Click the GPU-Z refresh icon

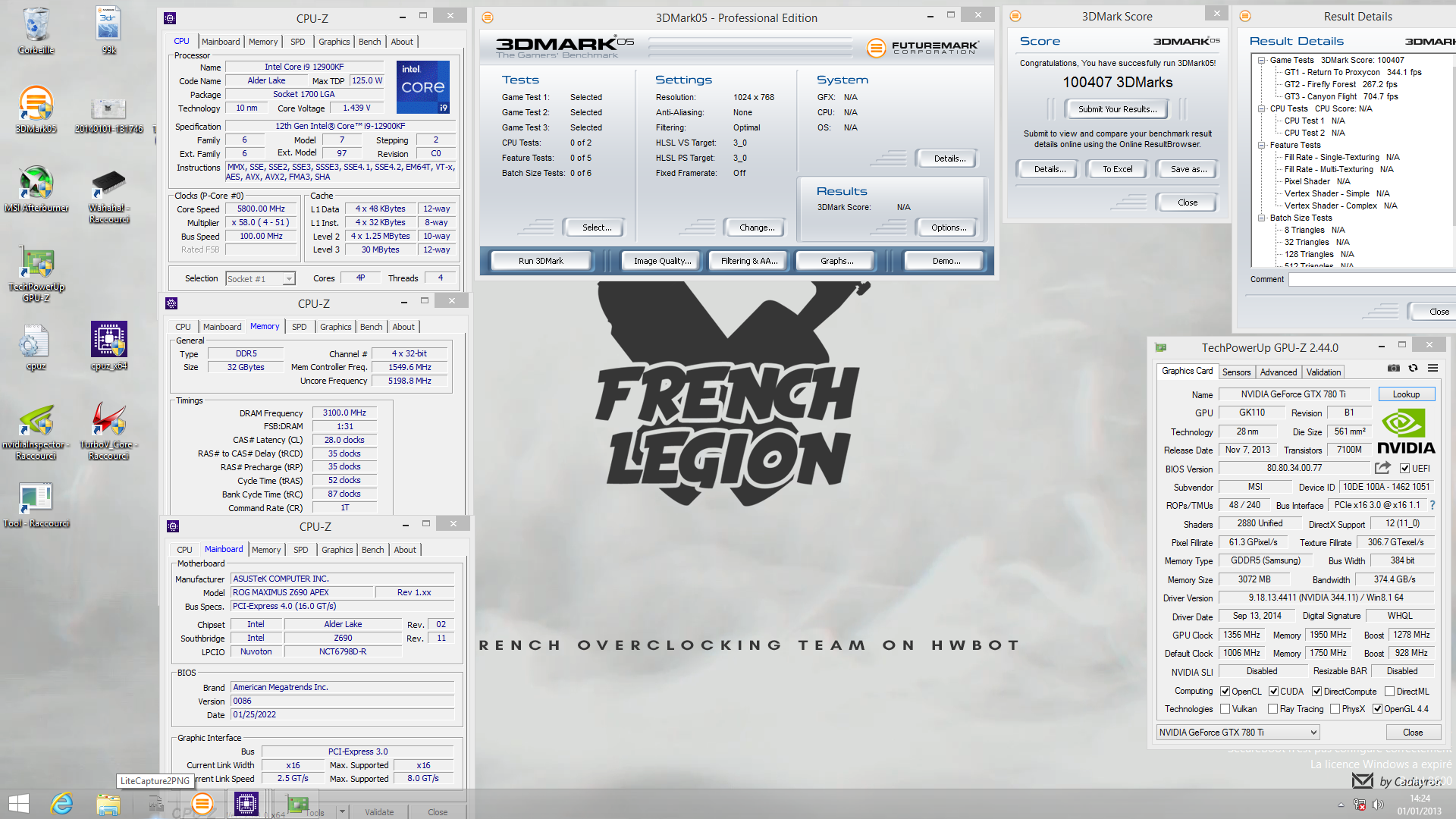click(x=1413, y=368)
